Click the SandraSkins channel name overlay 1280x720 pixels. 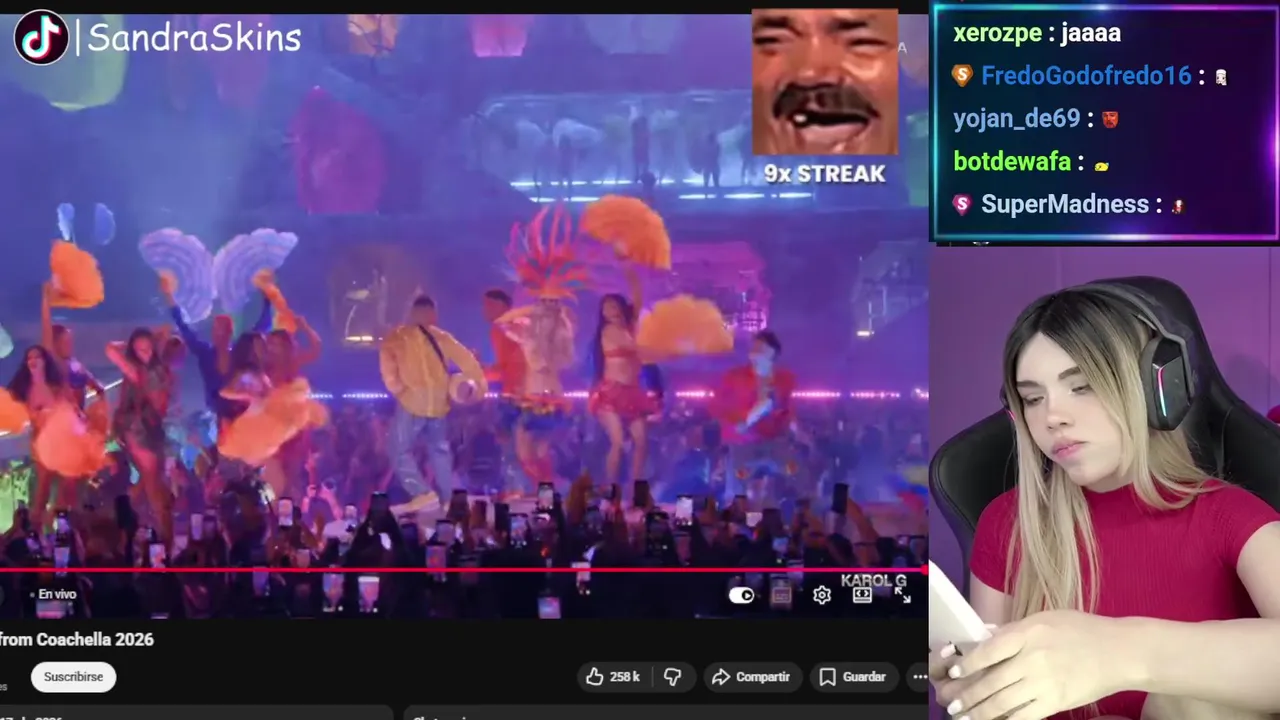[194, 38]
